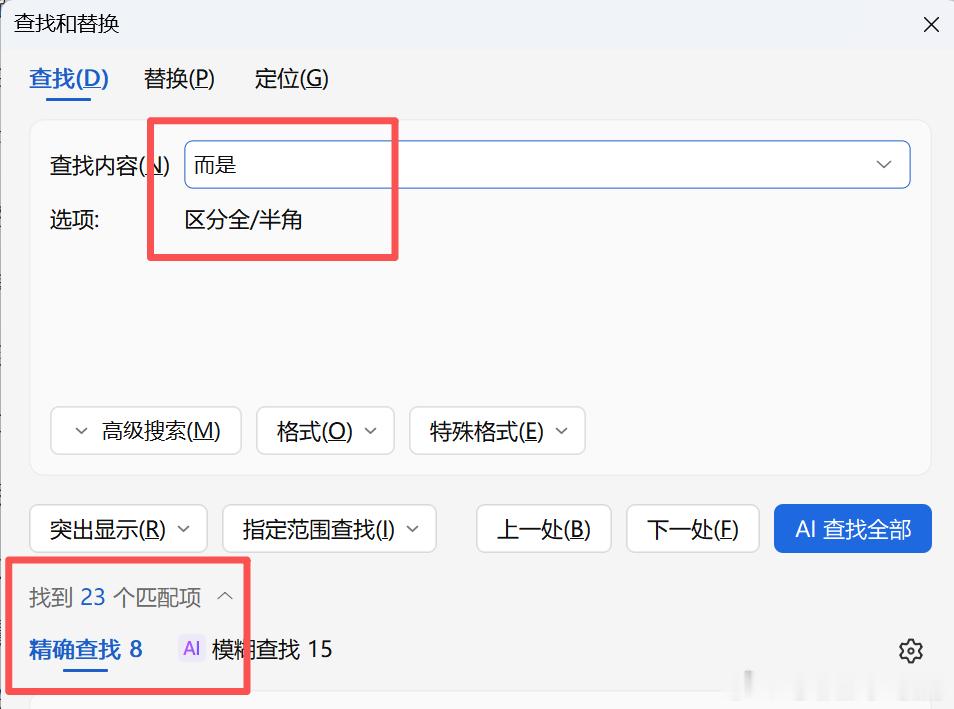Click into the 查找内容 input field
Viewport: 954px width, 709px height.
[547, 164]
